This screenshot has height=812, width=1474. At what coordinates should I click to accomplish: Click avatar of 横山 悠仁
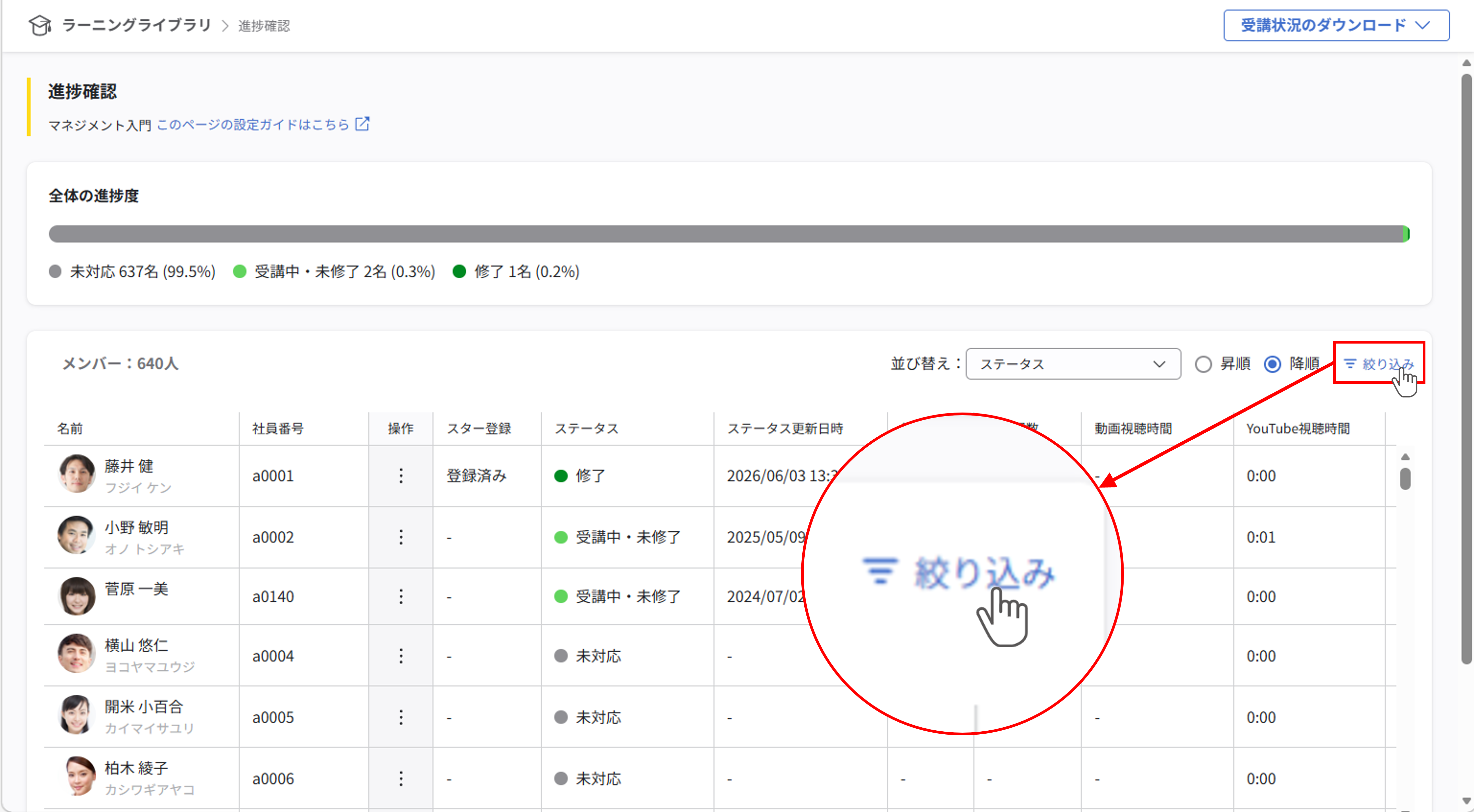pos(76,654)
